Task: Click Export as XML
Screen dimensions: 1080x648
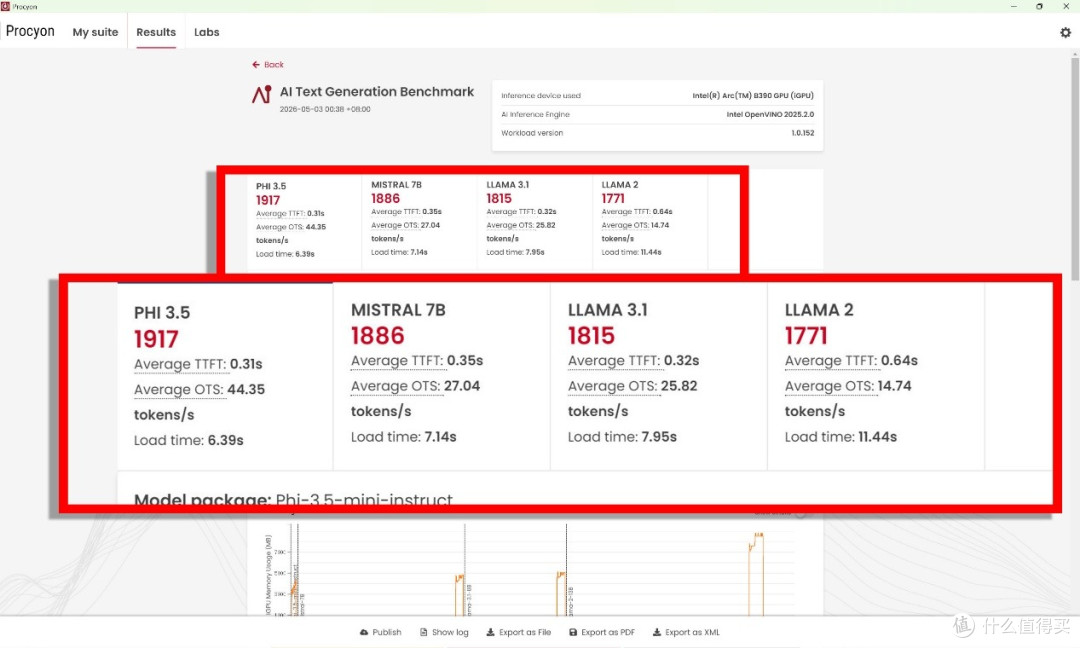Action: click(x=686, y=632)
